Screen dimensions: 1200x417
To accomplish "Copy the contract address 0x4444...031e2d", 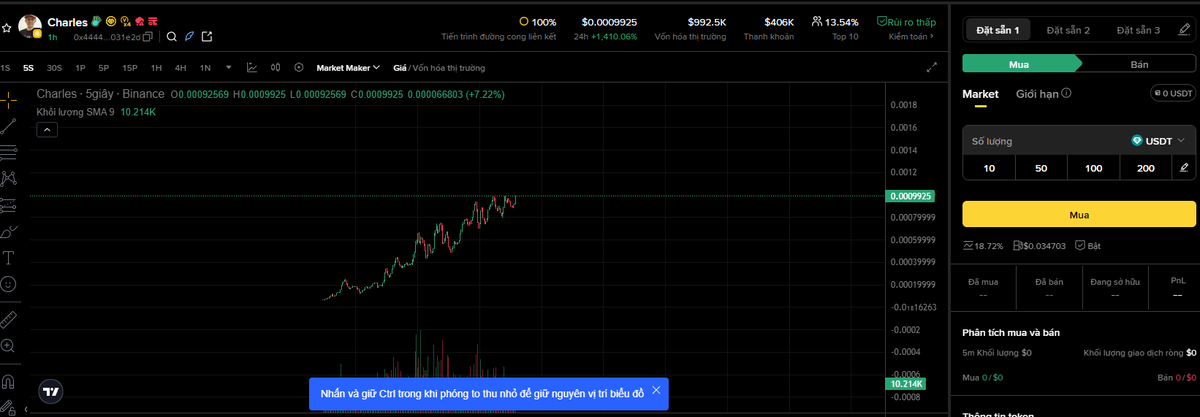I will point(148,37).
